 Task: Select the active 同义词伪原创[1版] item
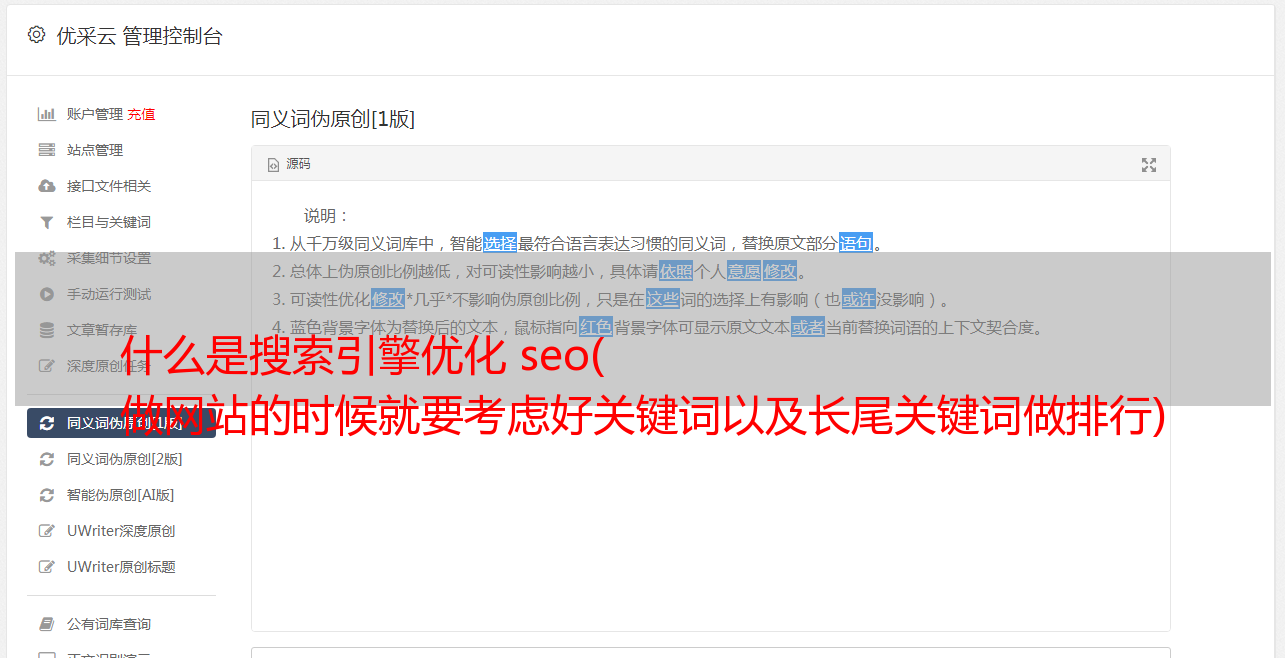point(121,423)
